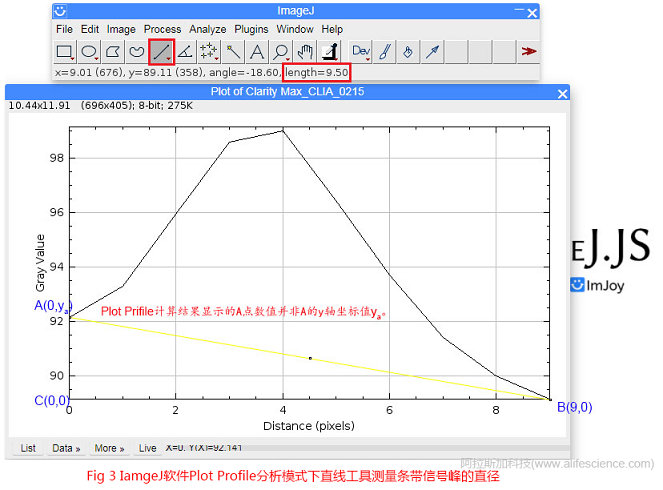
Task: Select the Polygon selection tool
Action: 113,50
